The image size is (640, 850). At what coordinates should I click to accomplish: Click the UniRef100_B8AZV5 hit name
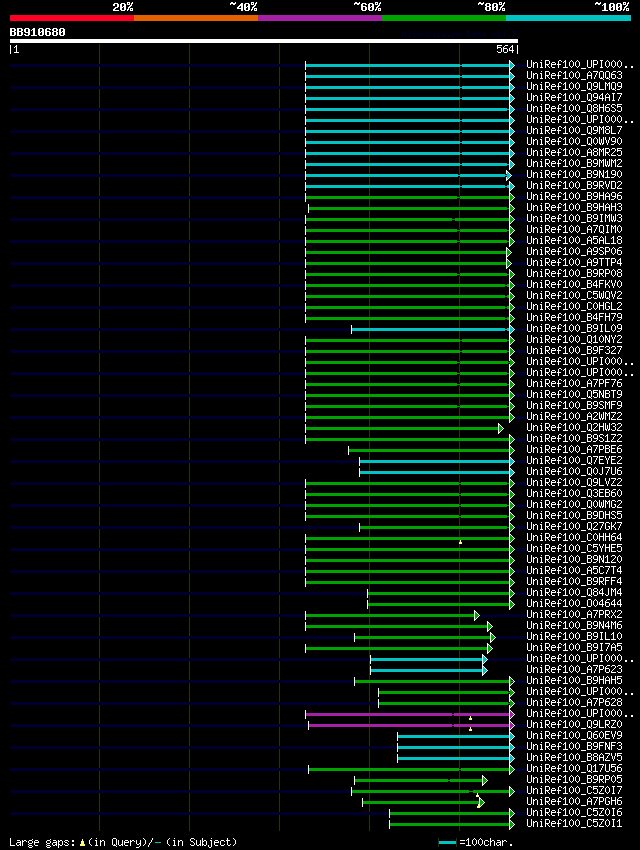574,757
